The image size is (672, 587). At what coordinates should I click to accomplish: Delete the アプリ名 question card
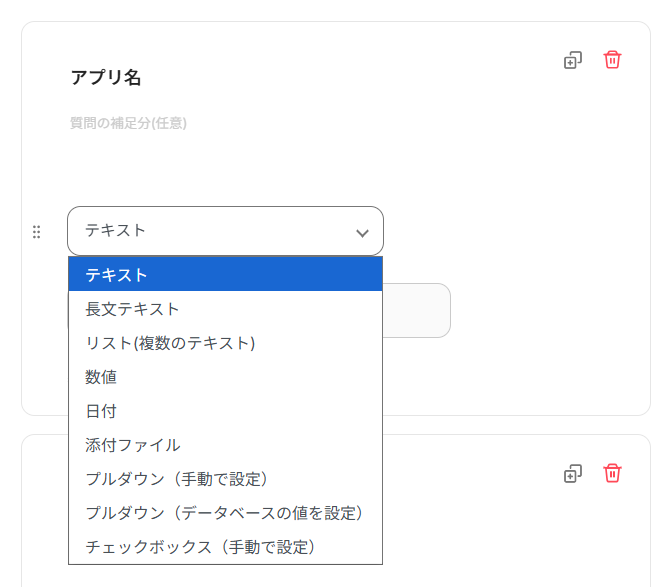tap(612, 60)
